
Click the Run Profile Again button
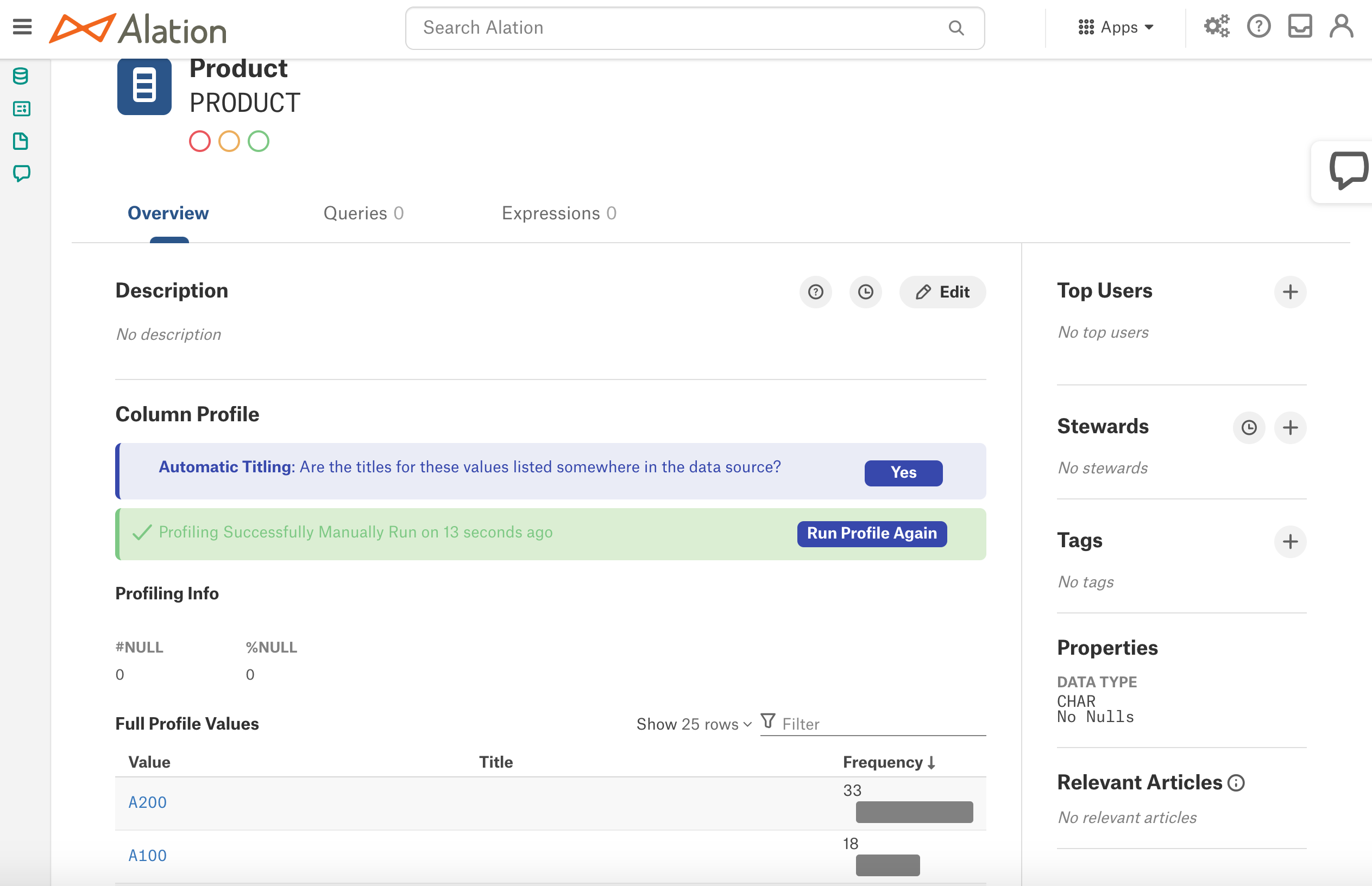871,533
